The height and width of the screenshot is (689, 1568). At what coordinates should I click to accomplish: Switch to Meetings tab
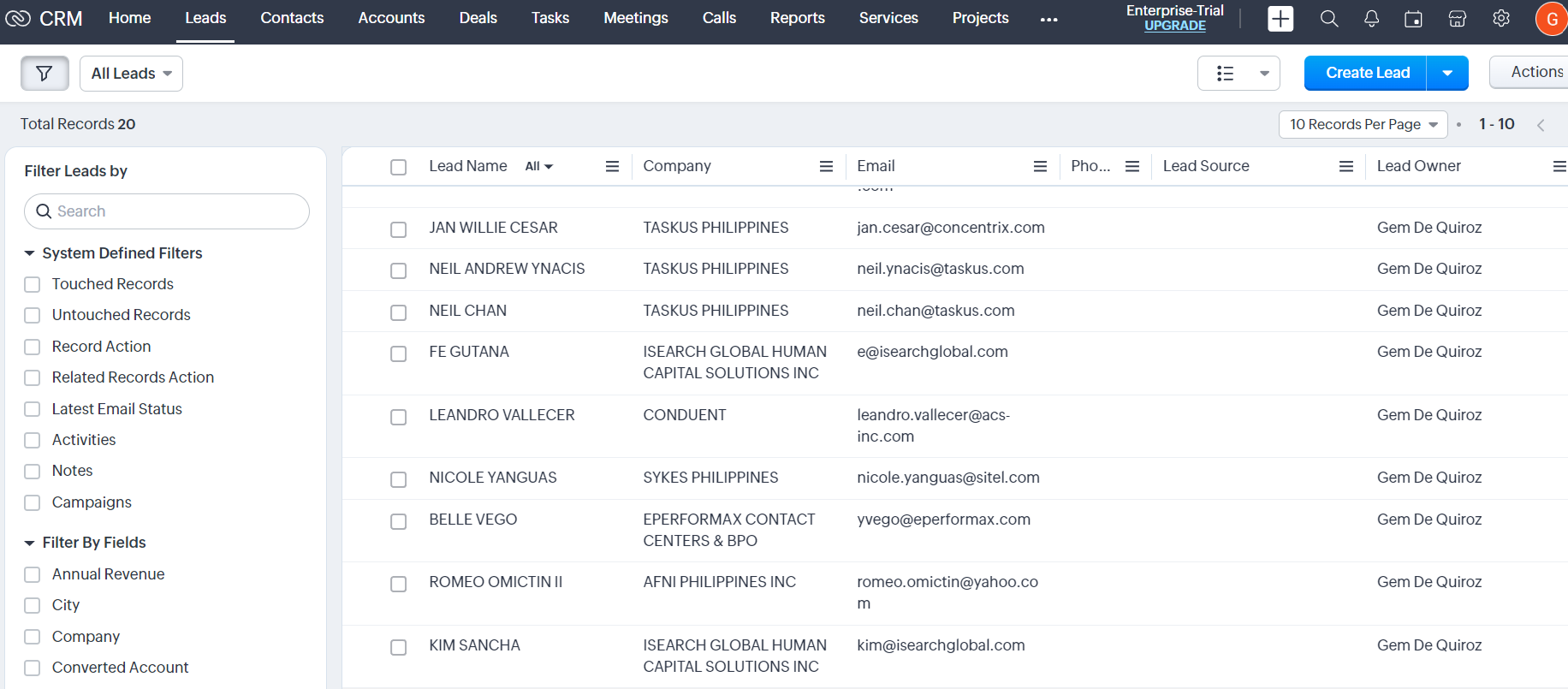(635, 18)
